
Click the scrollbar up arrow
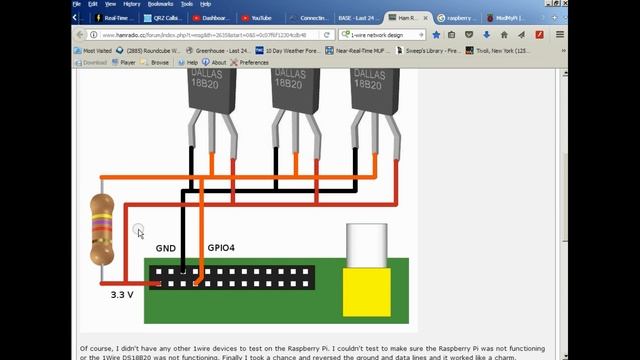pyautogui.click(x=564, y=73)
